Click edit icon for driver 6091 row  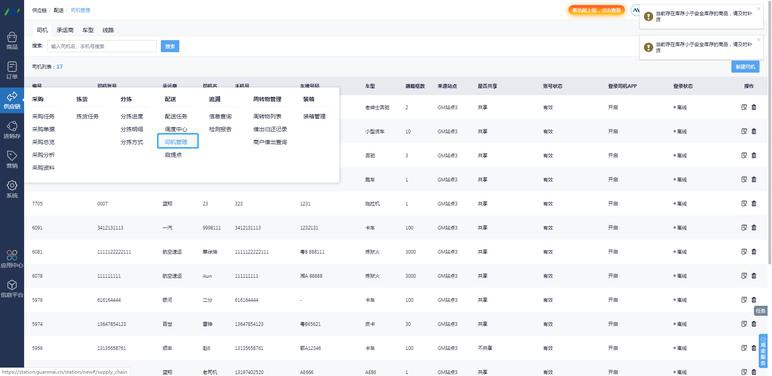(x=744, y=227)
